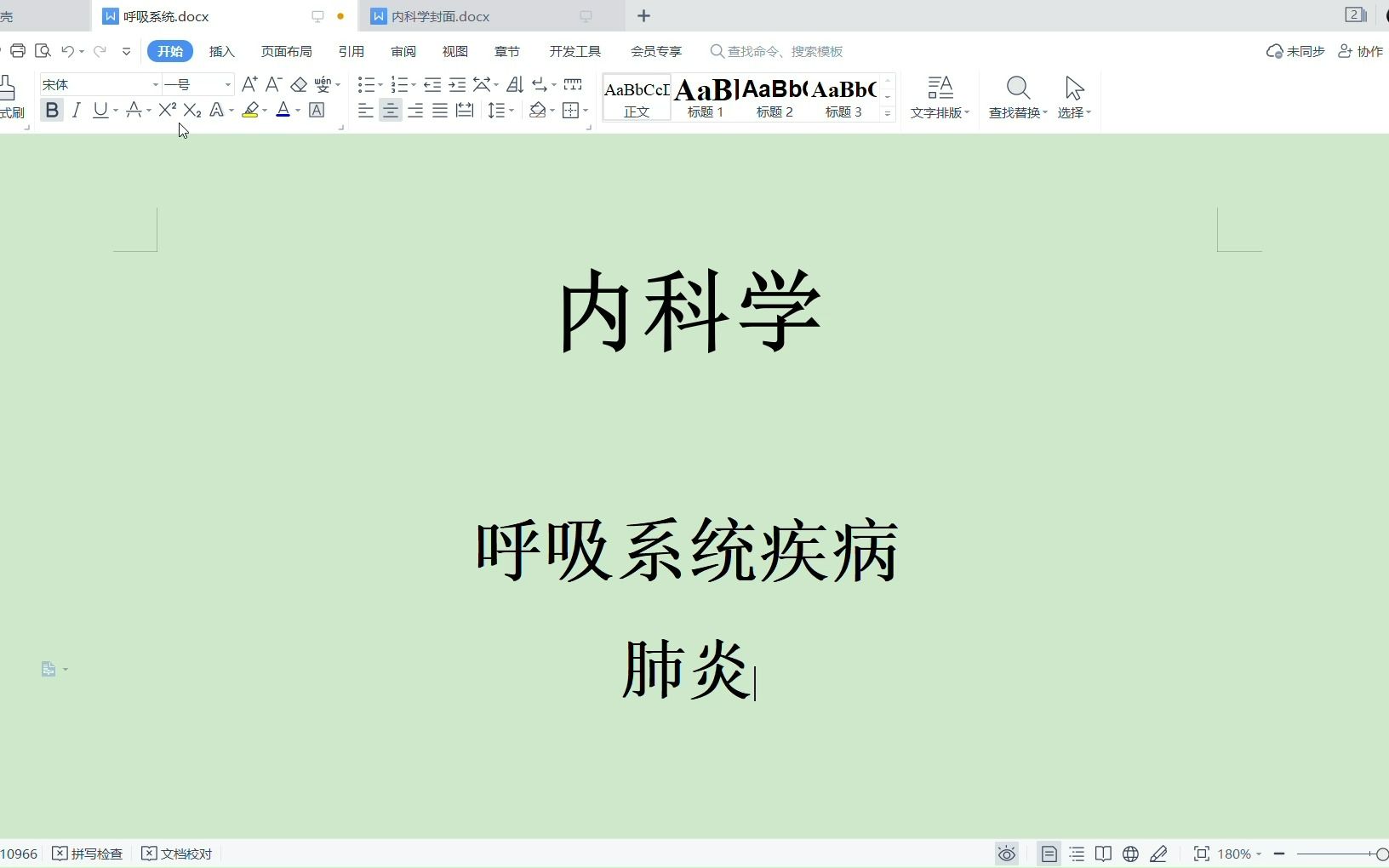Viewport: 1389px width, 868px height.
Task: Open 查找替换 tool
Action: click(1018, 98)
